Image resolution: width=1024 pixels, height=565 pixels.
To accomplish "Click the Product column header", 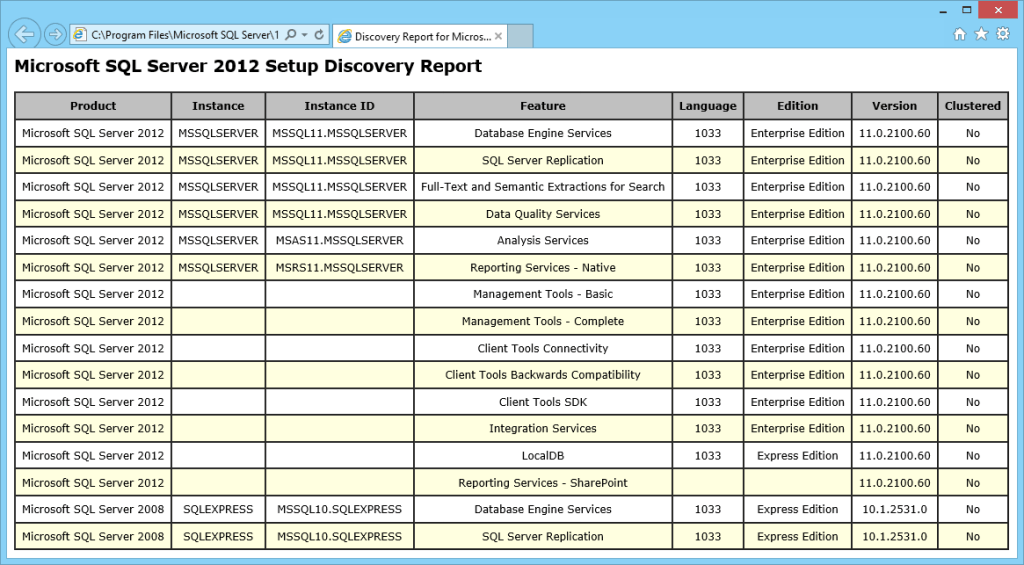I will [x=93, y=106].
